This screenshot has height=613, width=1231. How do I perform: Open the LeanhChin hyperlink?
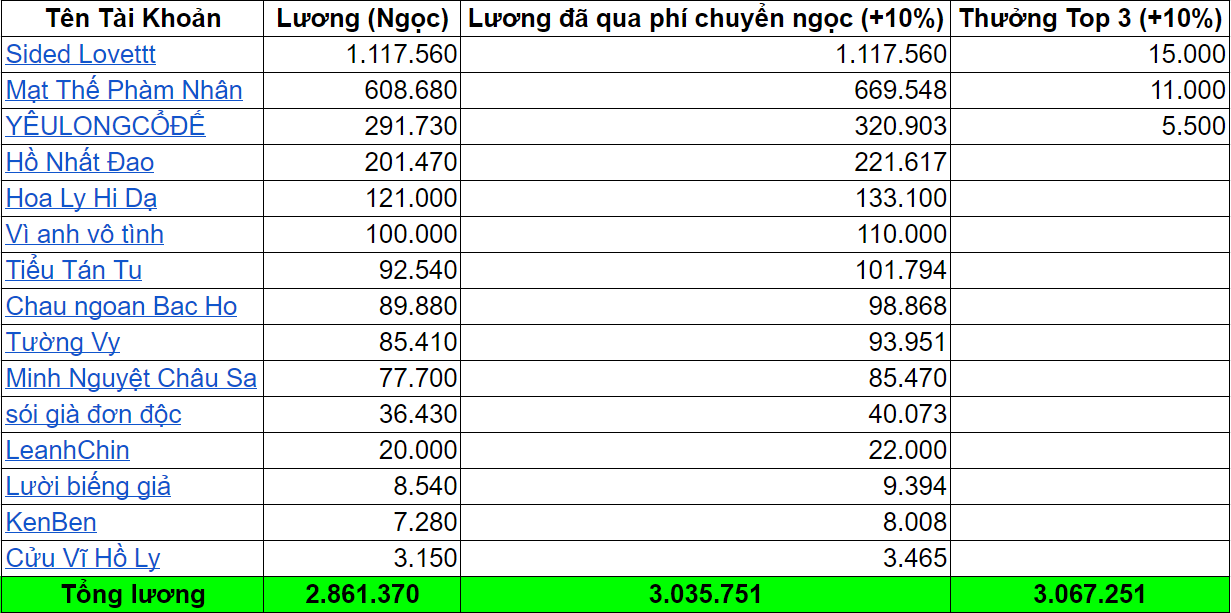[x=67, y=450]
